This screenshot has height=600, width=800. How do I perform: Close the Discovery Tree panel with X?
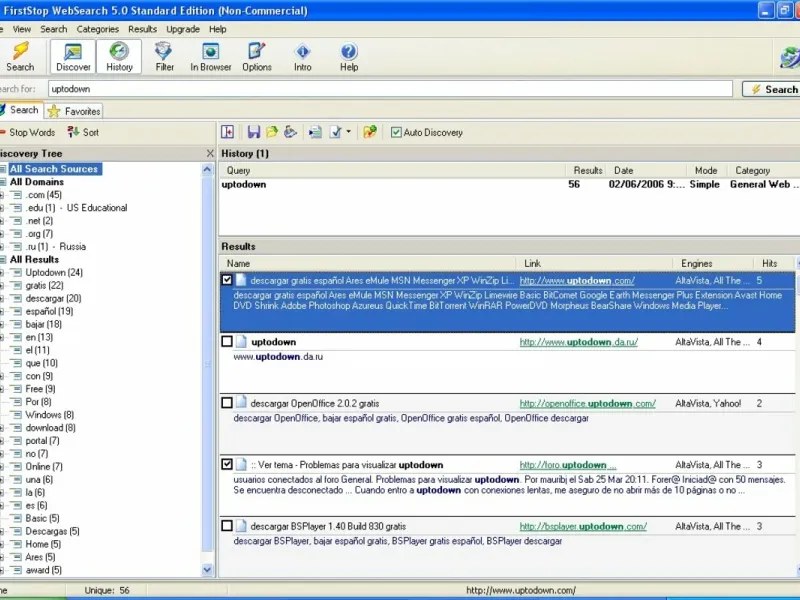tap(210, 153)
